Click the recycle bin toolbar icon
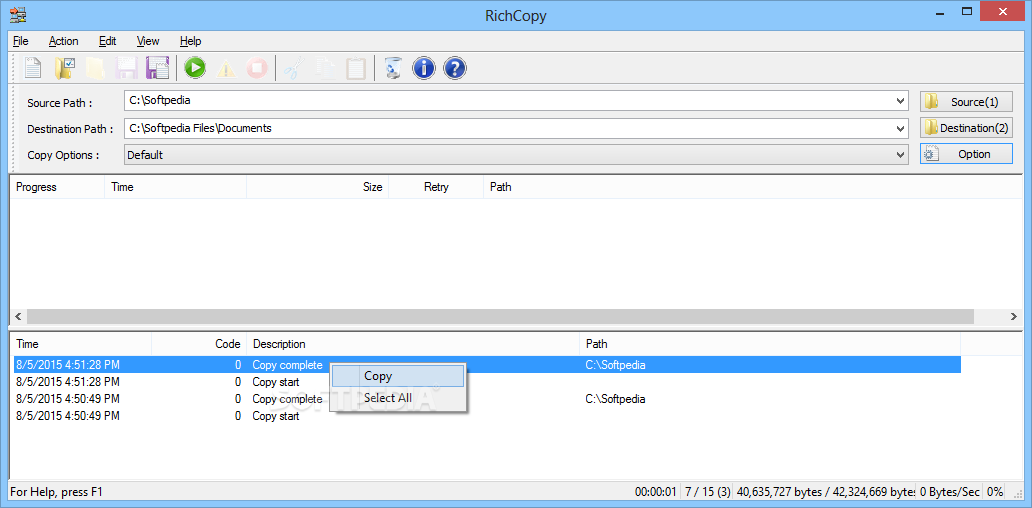 [393, 68]
